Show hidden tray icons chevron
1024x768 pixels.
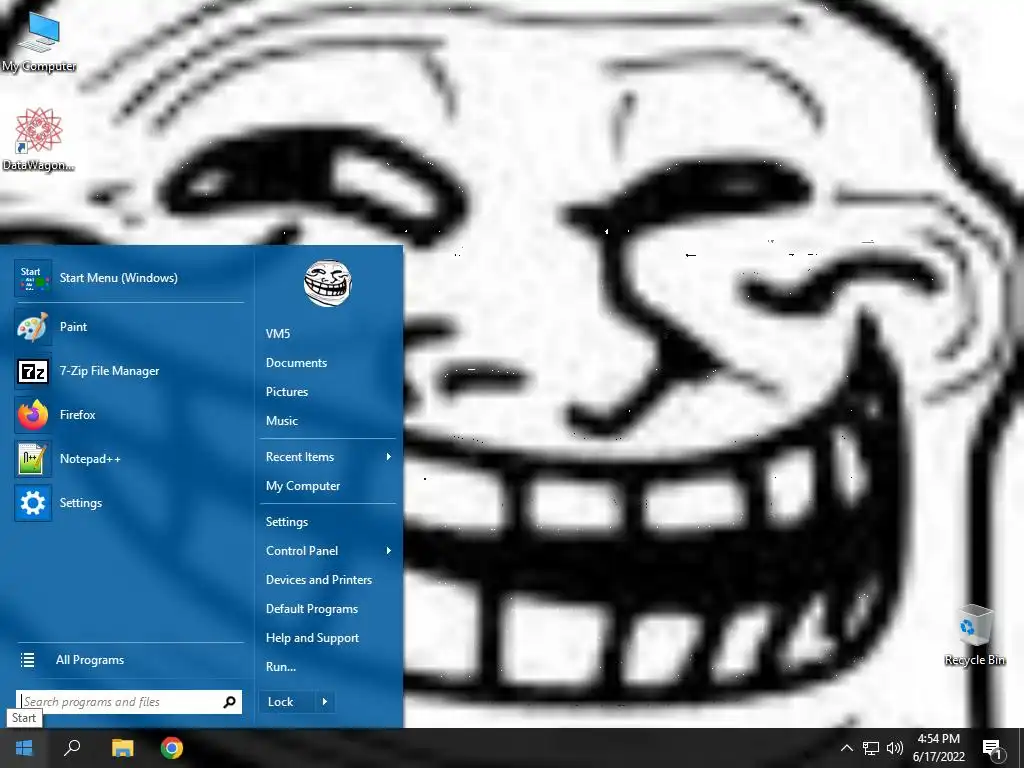pos(846,748)
